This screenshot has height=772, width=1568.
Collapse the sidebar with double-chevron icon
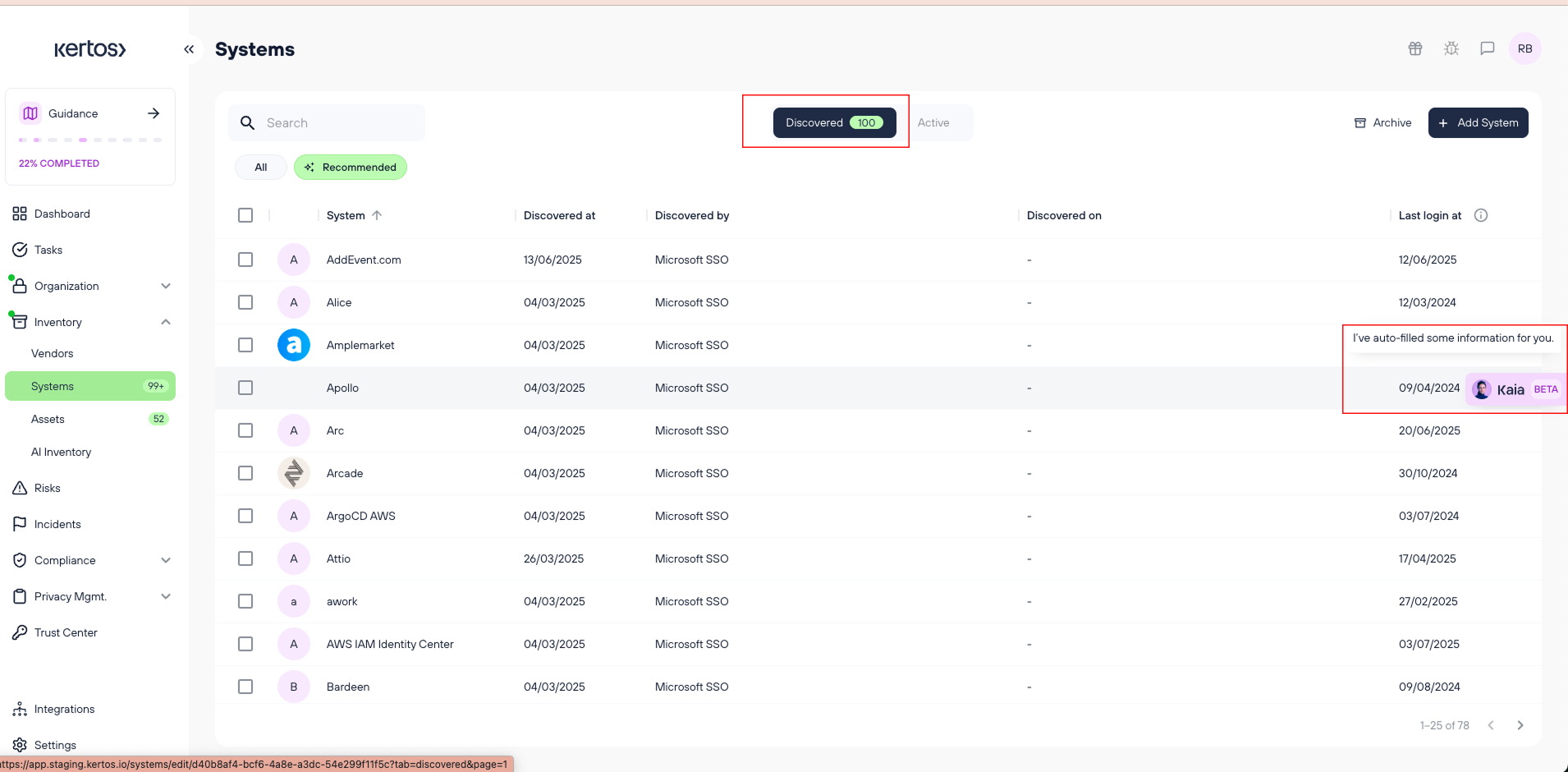pyautogui.click(x=189, y=49)
